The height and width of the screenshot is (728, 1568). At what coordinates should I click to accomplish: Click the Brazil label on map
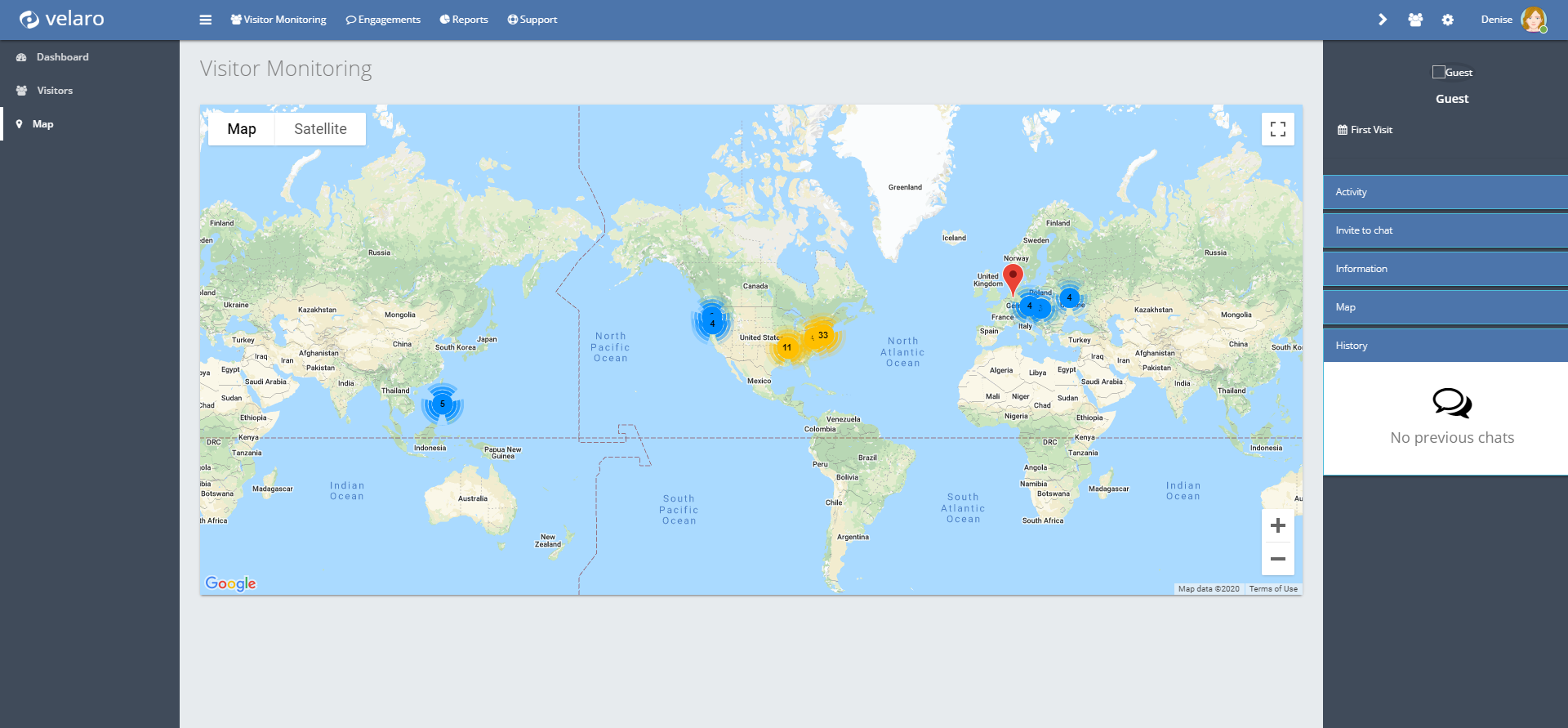(x=867, y=458)
